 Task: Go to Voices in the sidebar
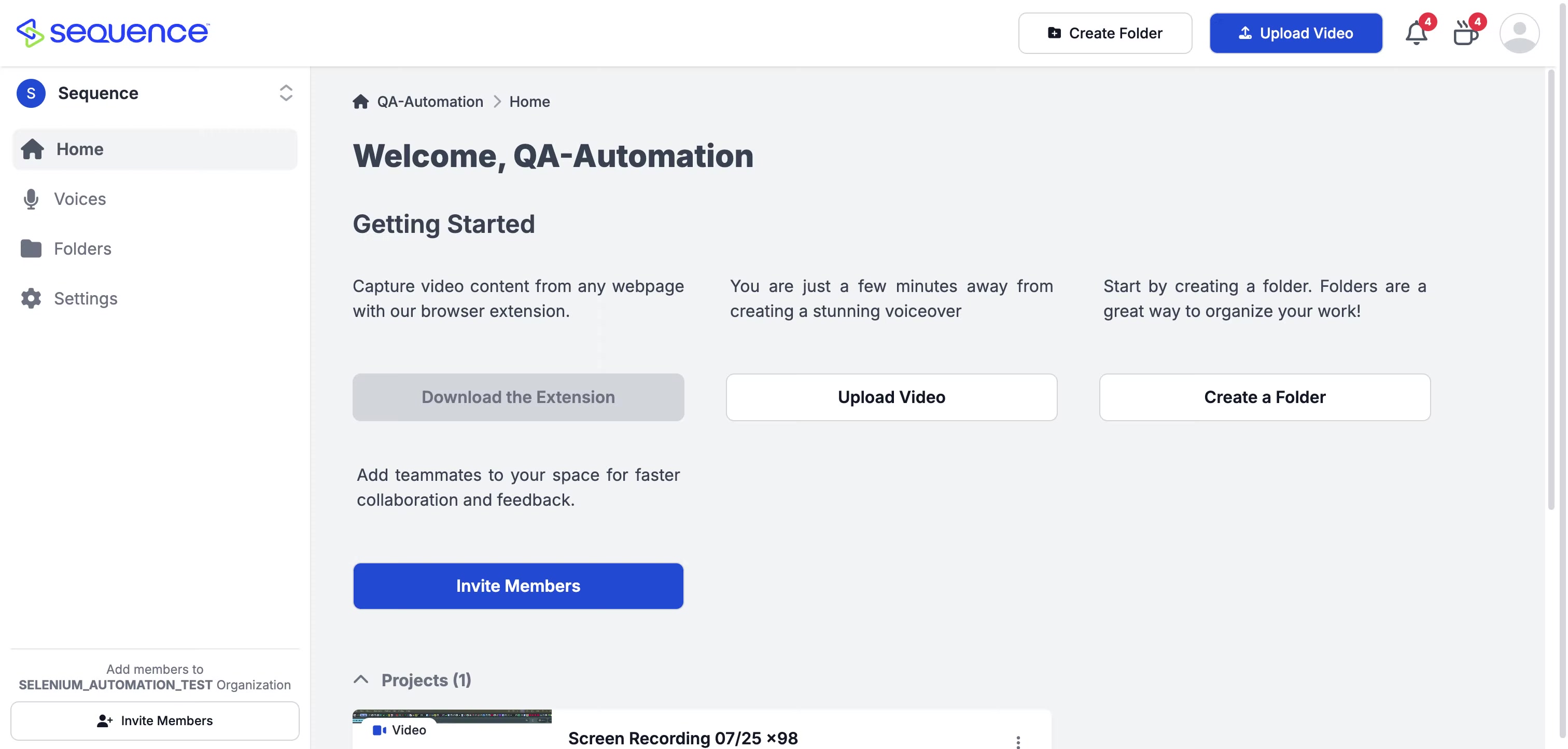coord(79,199)
